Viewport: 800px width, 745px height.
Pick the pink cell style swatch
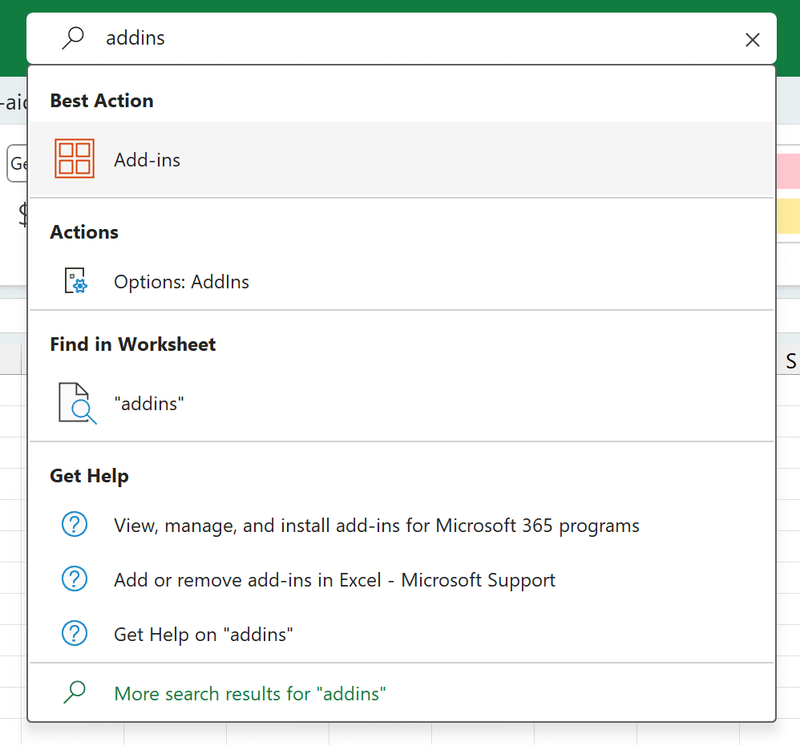point(787,171)
